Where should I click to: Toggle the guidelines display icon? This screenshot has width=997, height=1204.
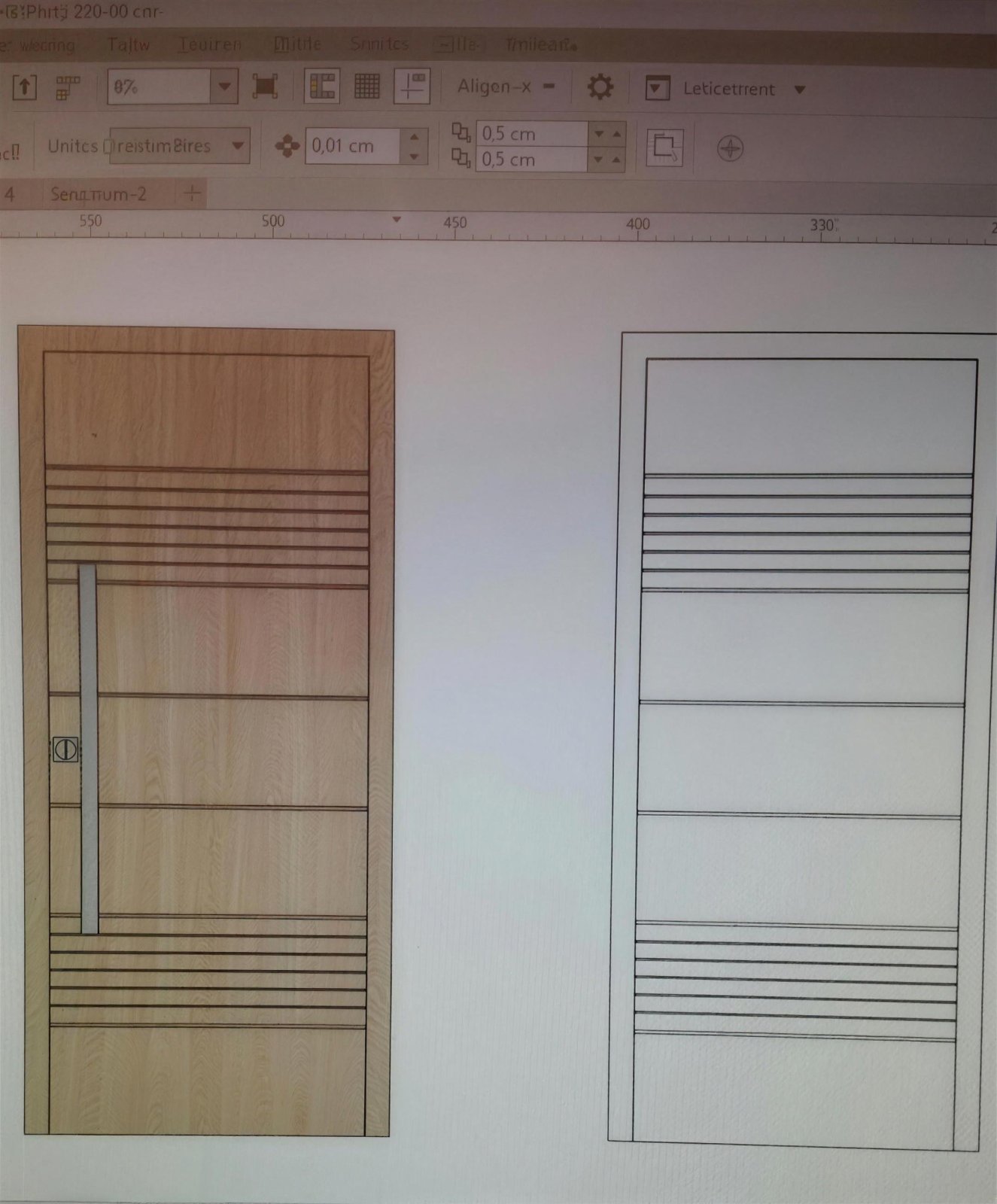(412, 87)
